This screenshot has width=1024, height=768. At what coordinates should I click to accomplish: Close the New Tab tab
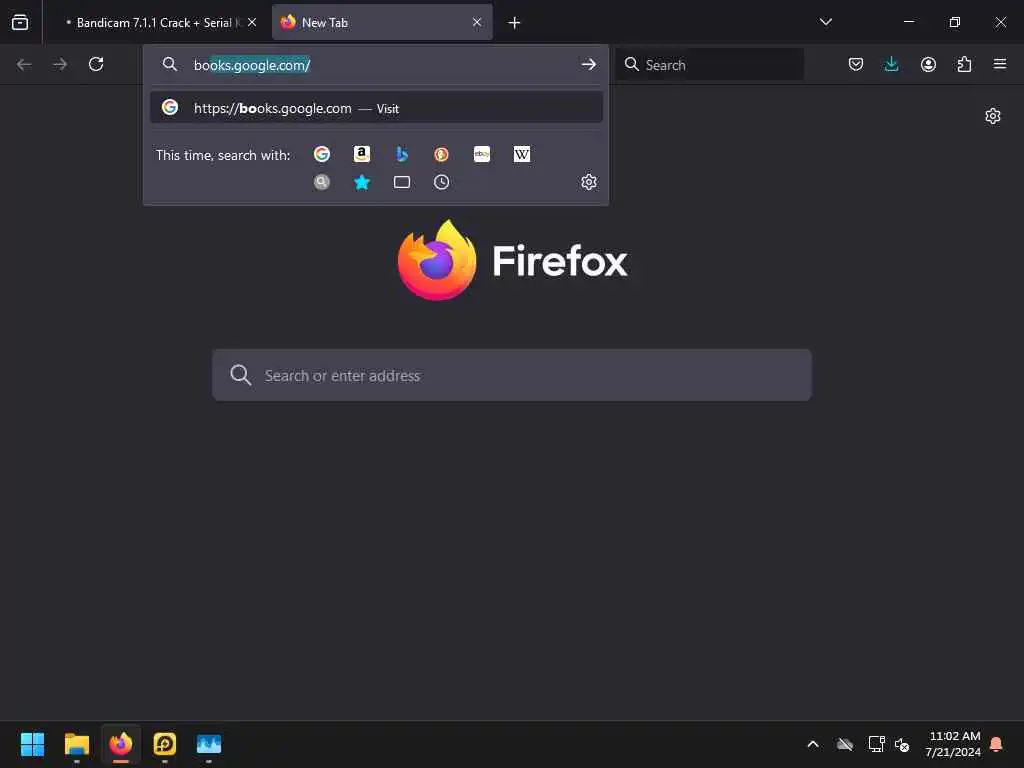coord(477,22)
